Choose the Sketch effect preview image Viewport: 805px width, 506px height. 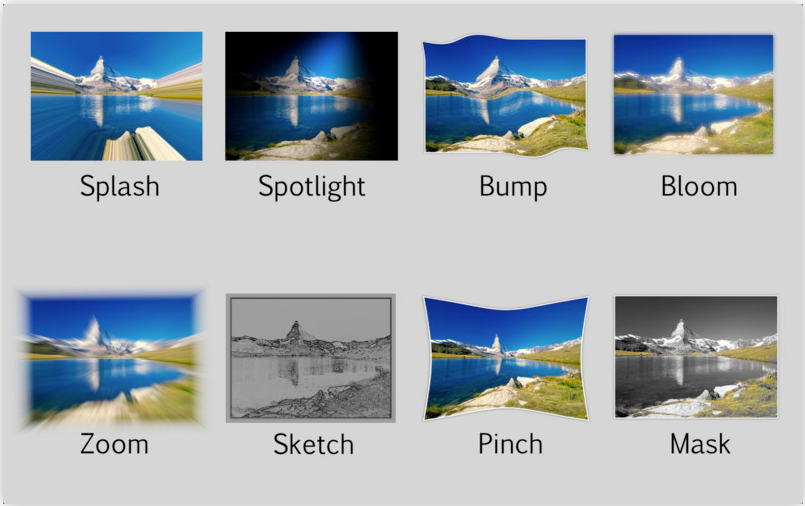coord(311,358)
